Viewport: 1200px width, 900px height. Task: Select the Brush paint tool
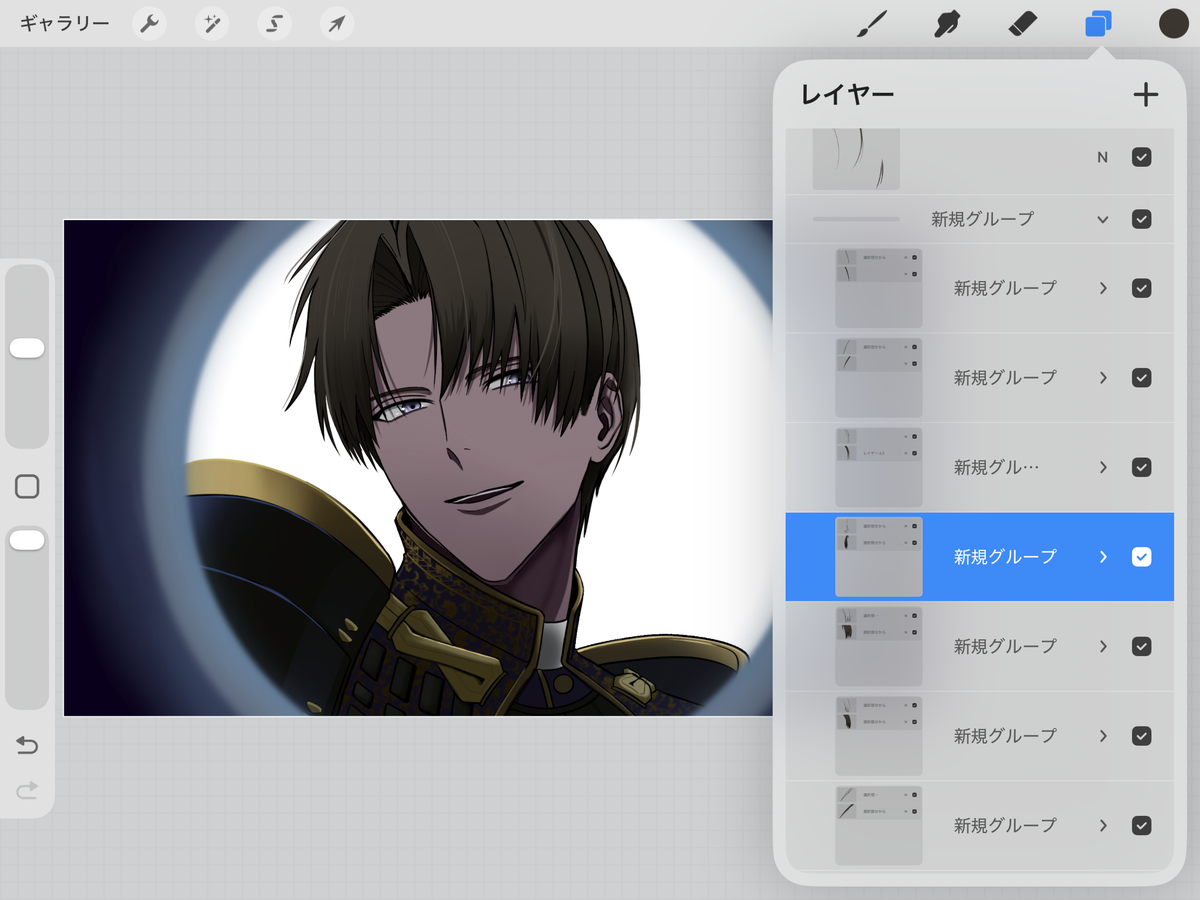[872, 23]
